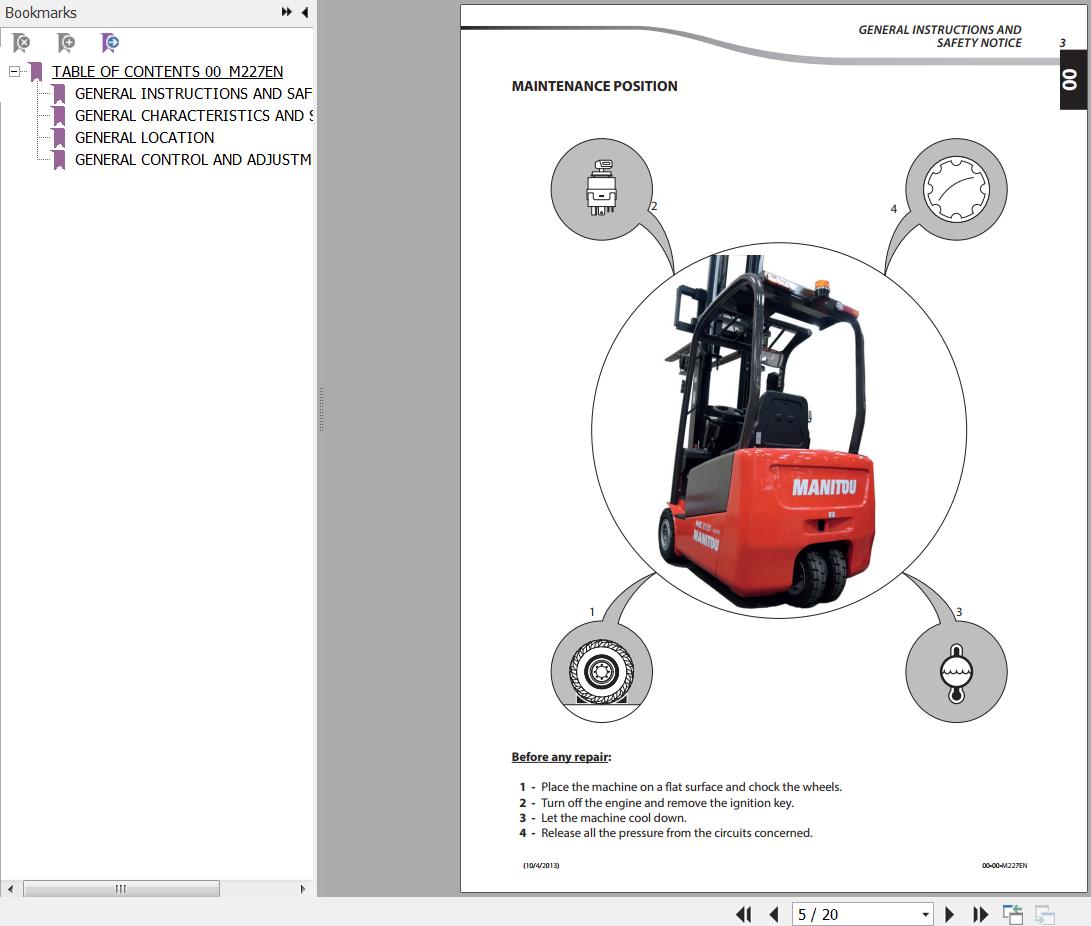Click the bookmarks horizontal scrollbar thumb

point(121,889)
